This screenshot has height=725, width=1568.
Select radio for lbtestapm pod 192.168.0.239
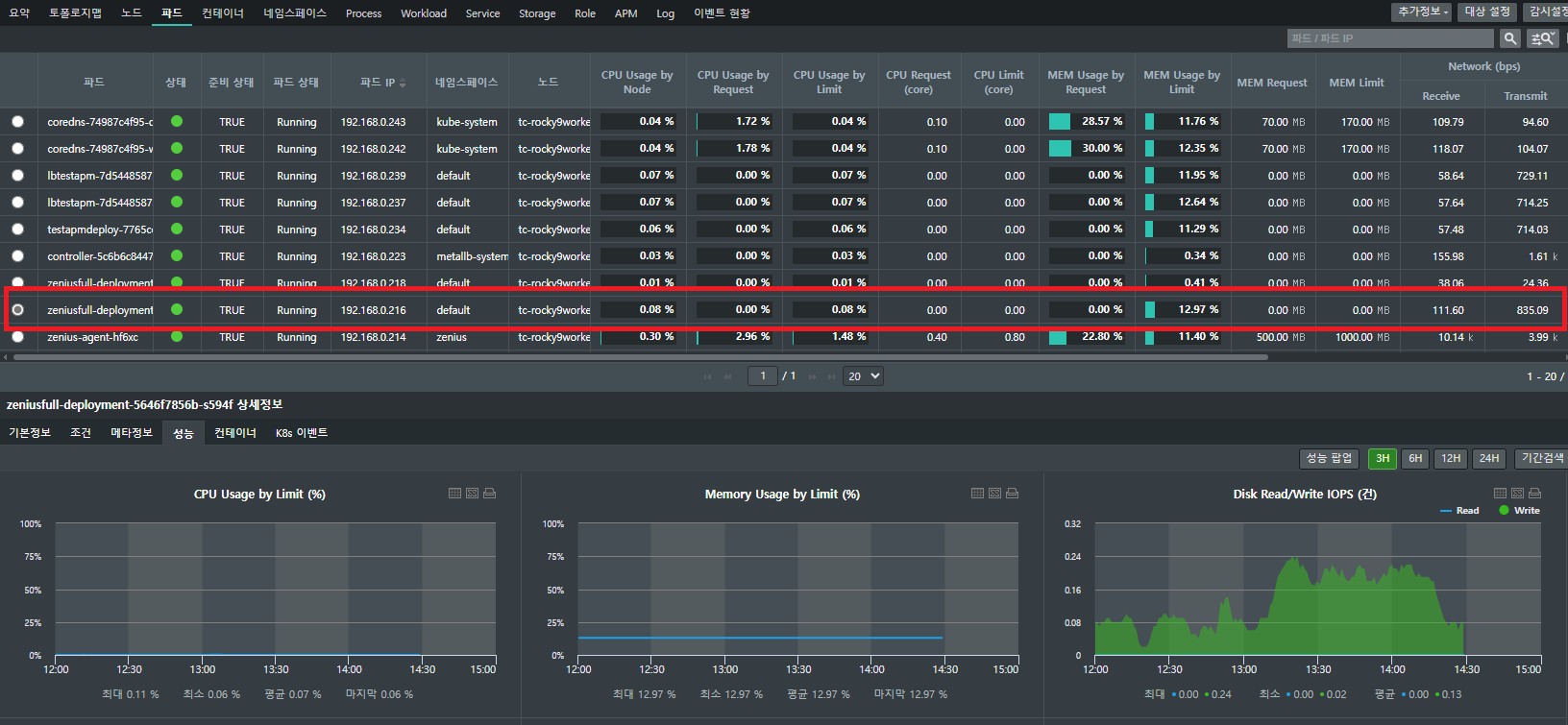(18, 176)
